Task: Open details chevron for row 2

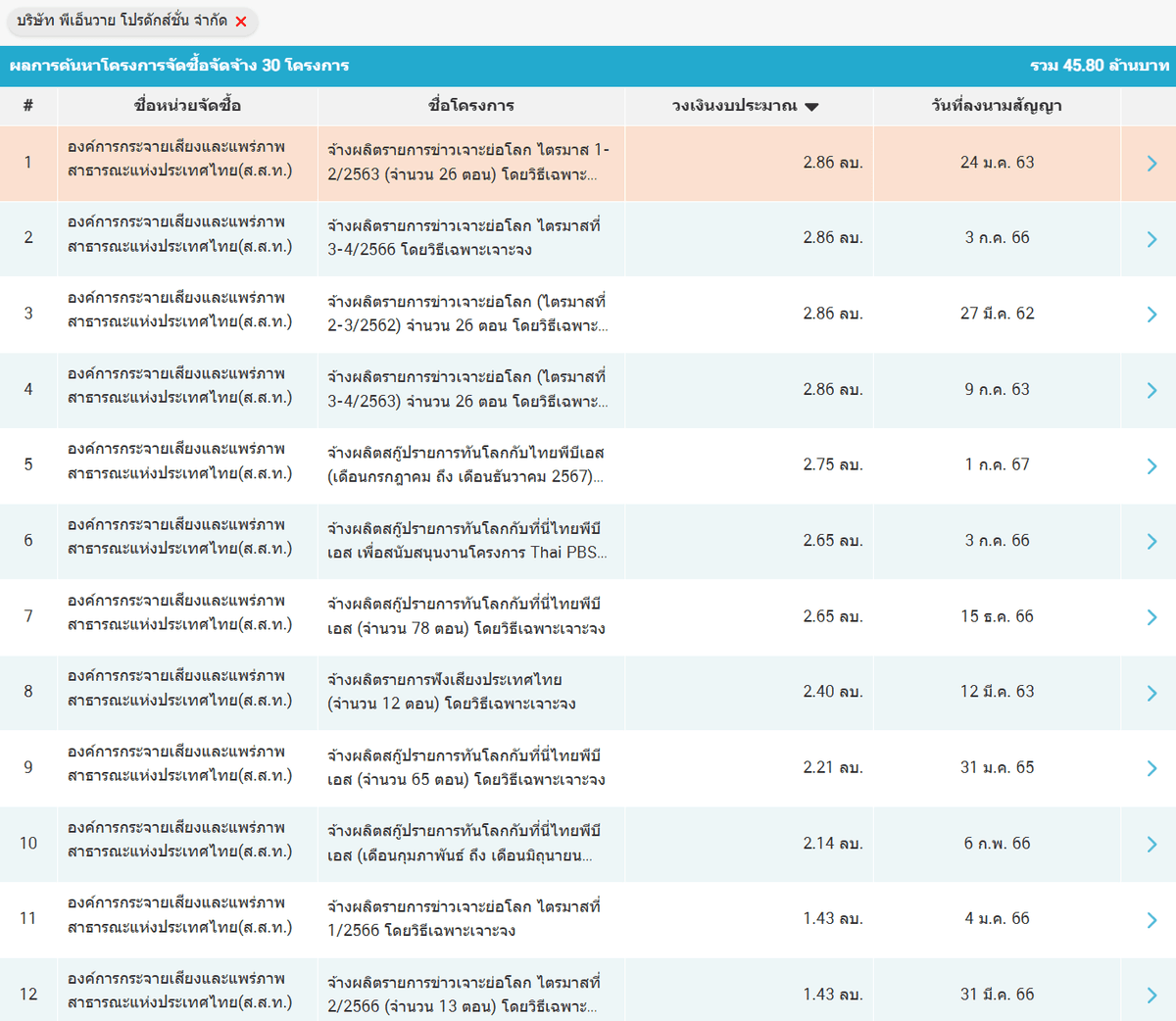Action: click(1151, 239)
